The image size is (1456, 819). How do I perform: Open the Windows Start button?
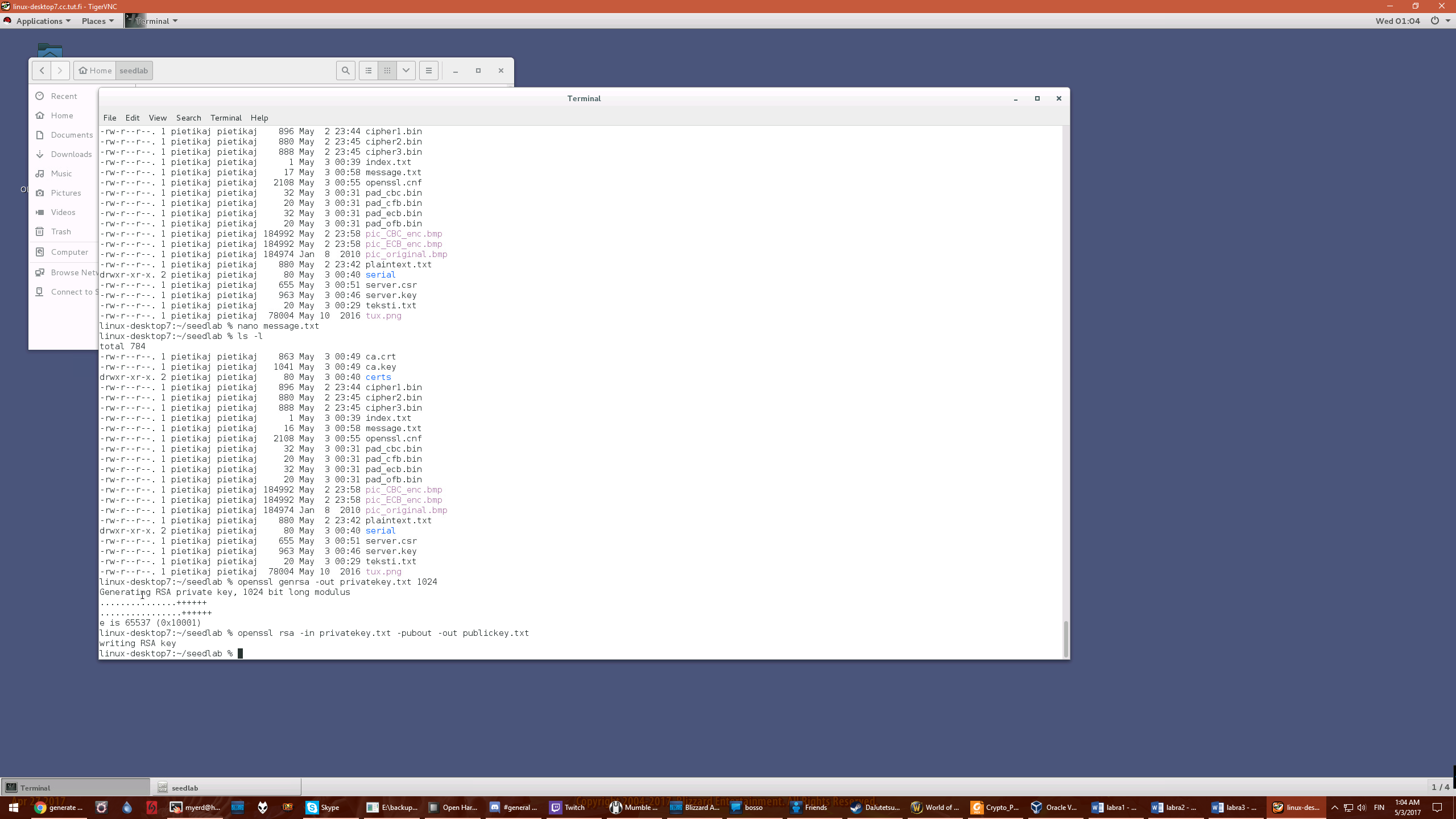click(14, 807)
